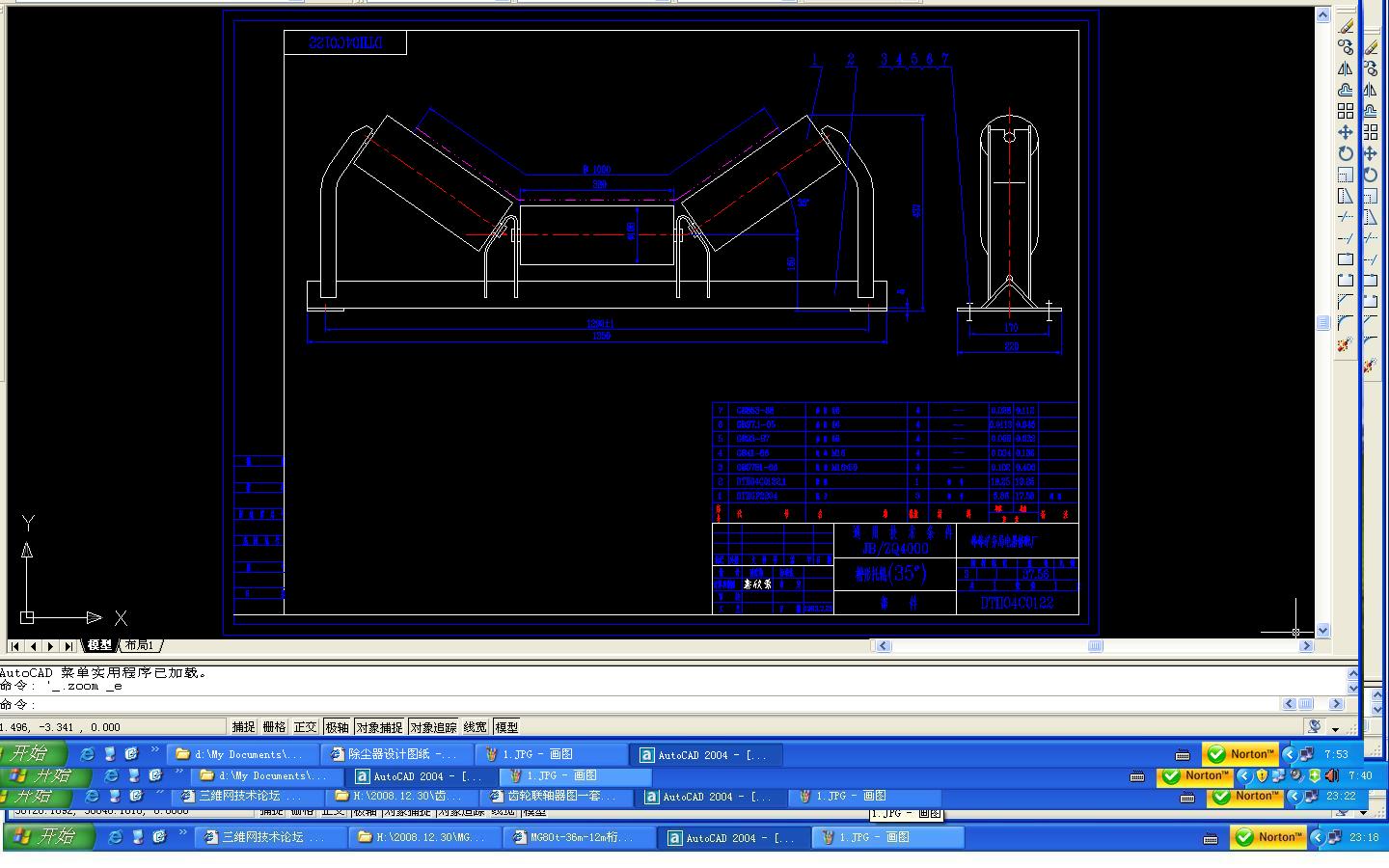This screenshot has width=1389, height=868.
Task: Expand hidden tray icons on 23:18 taskbar
Action: pyautogui.click(x=1318, y=837)
